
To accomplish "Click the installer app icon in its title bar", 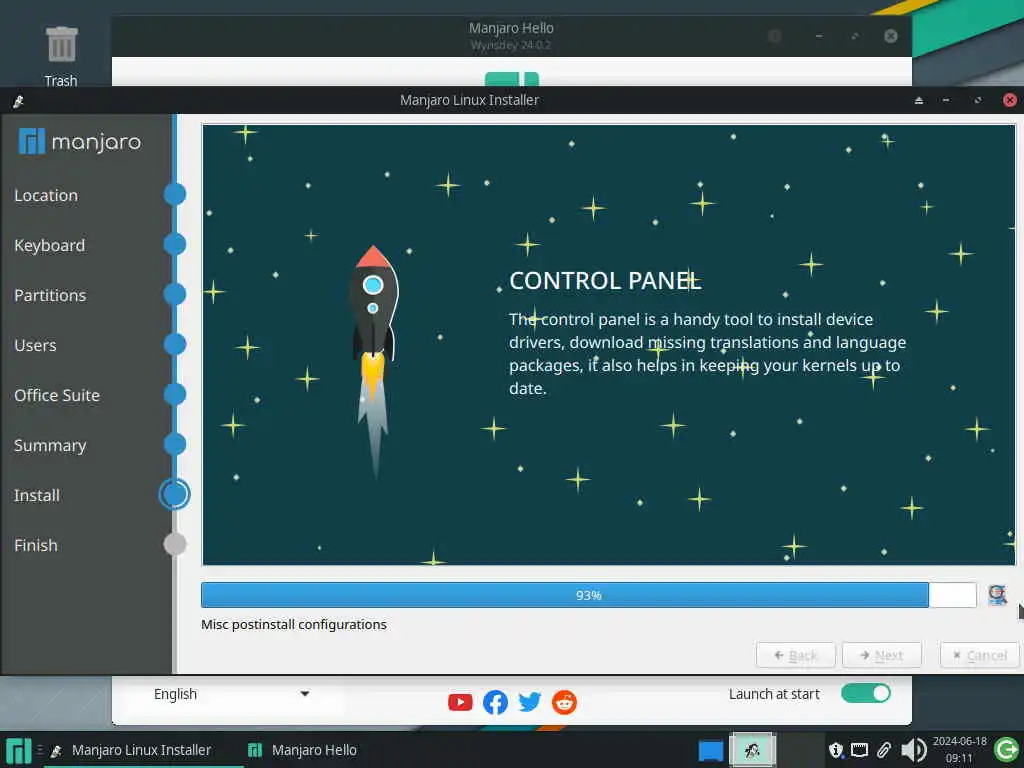I will 18,101.
